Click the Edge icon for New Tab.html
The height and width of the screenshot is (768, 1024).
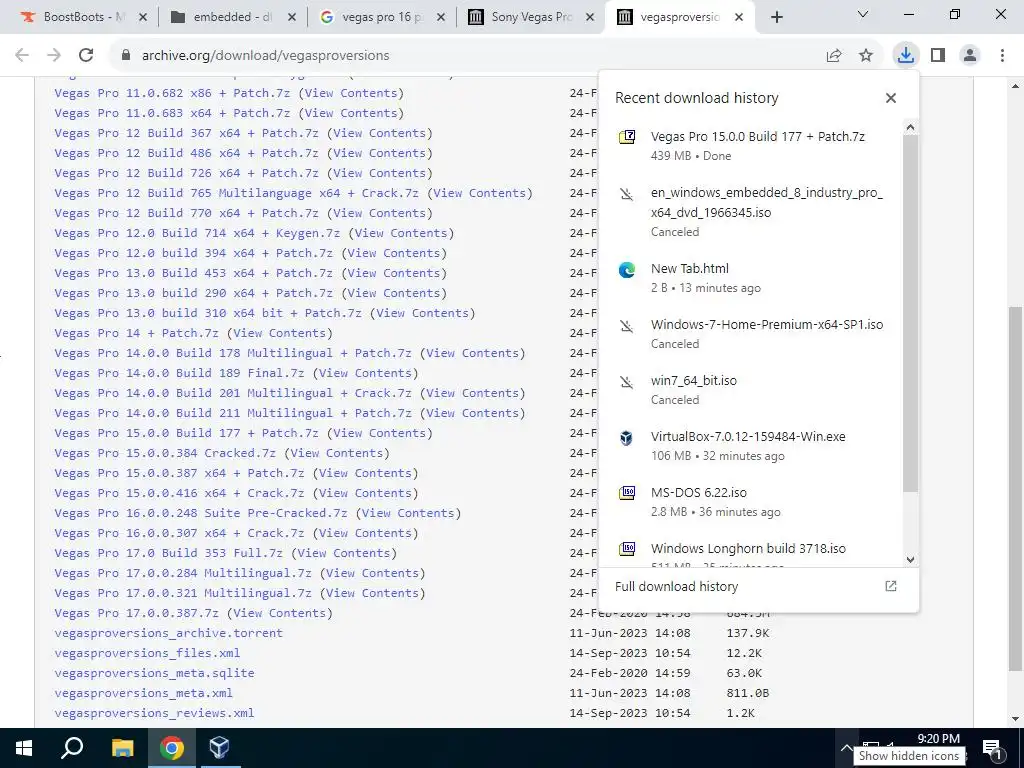[627, 270]
